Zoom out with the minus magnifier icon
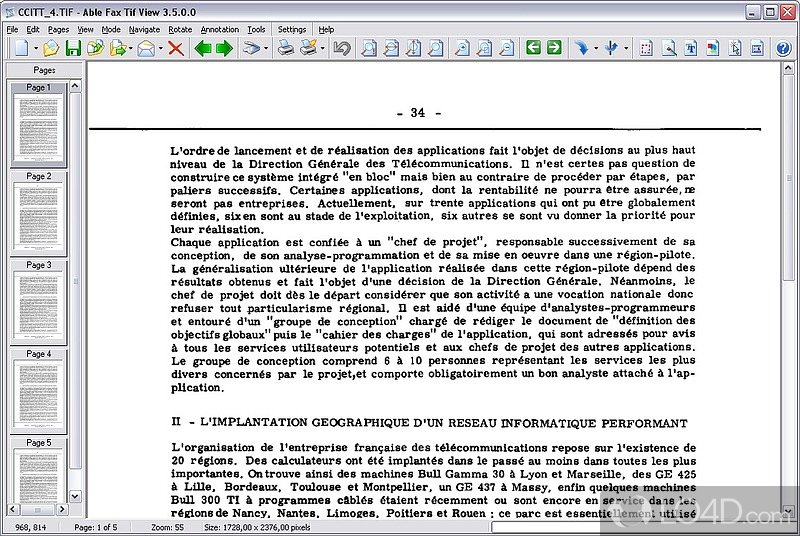The width and height of the screenshot is (800, 536). [506, 48]
